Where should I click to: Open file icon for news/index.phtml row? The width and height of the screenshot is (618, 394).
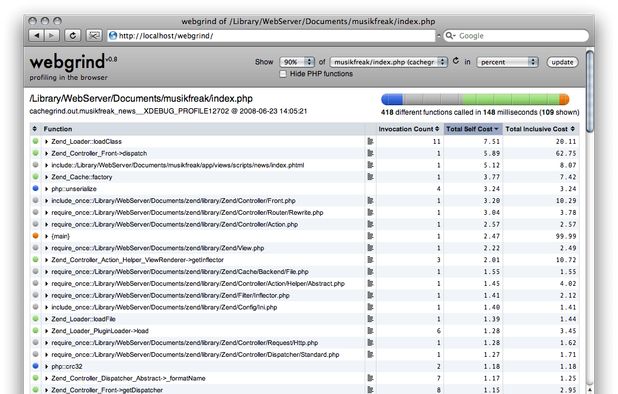pos(370,165)
